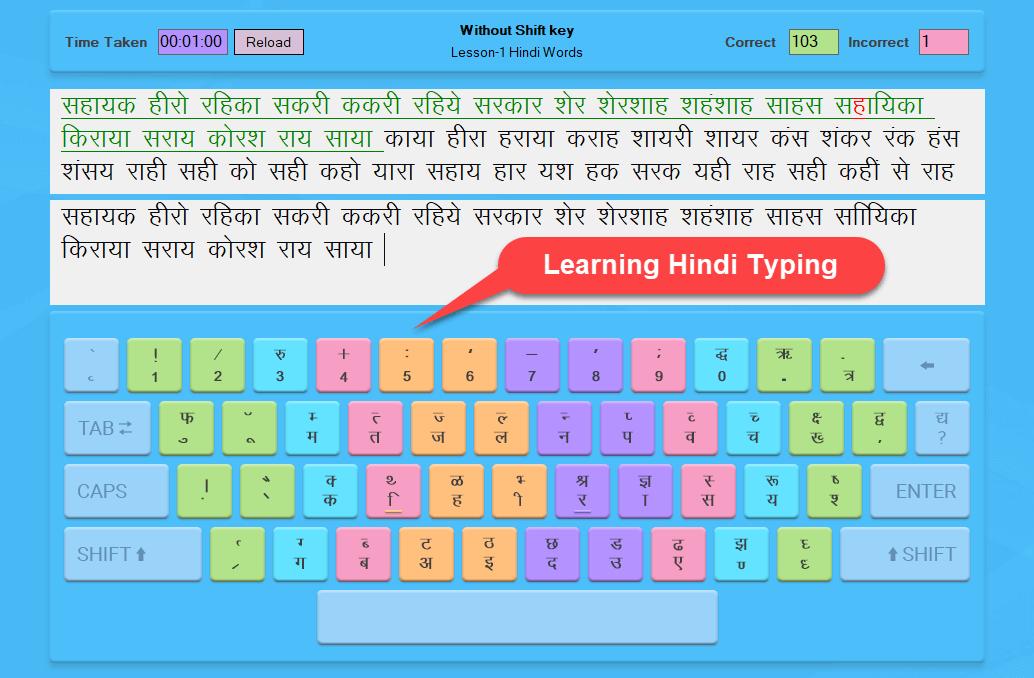This screenshot has height=678, width=1034.
Task: Click the ज key
Action: pyautogui.click(x=438, y=428)
